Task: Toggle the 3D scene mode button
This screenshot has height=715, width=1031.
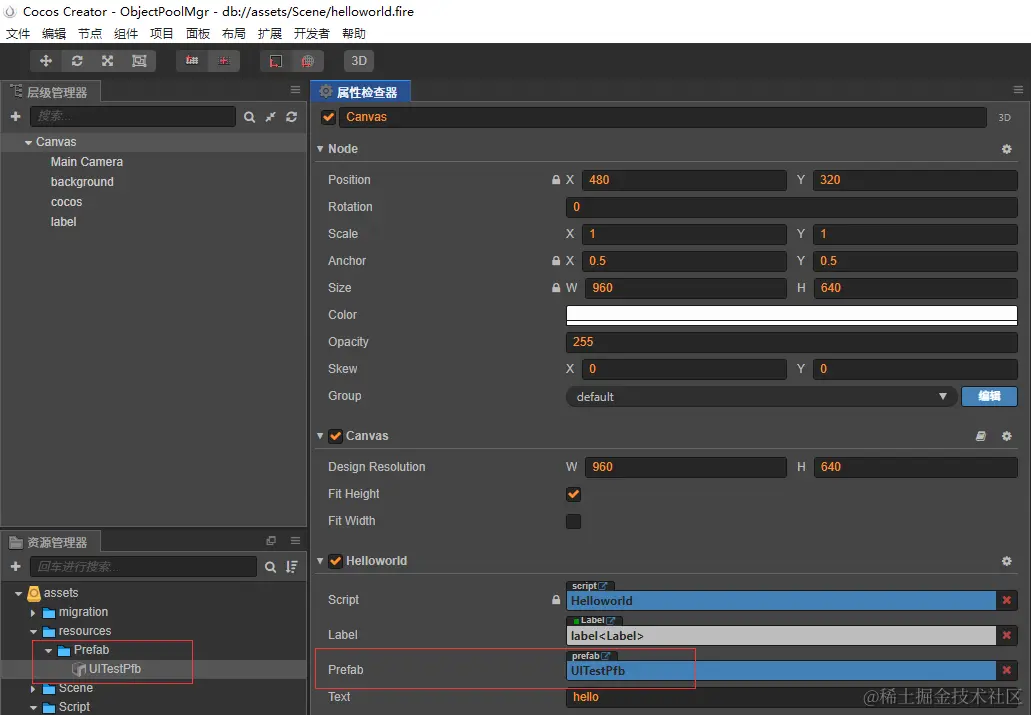Action: click(x=359, y=61)
